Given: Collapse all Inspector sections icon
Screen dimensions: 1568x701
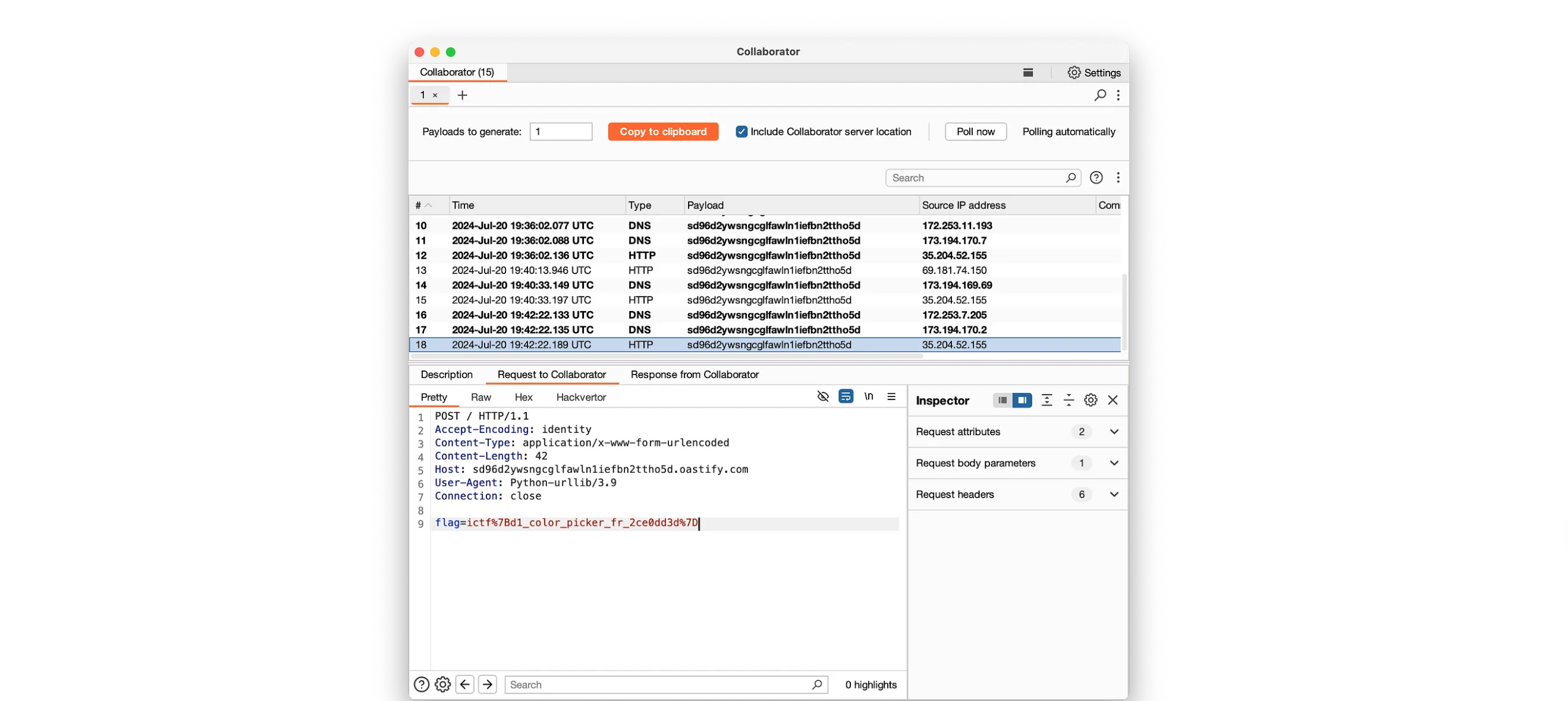Looking at the screenshot, I should coord(1068,400).
